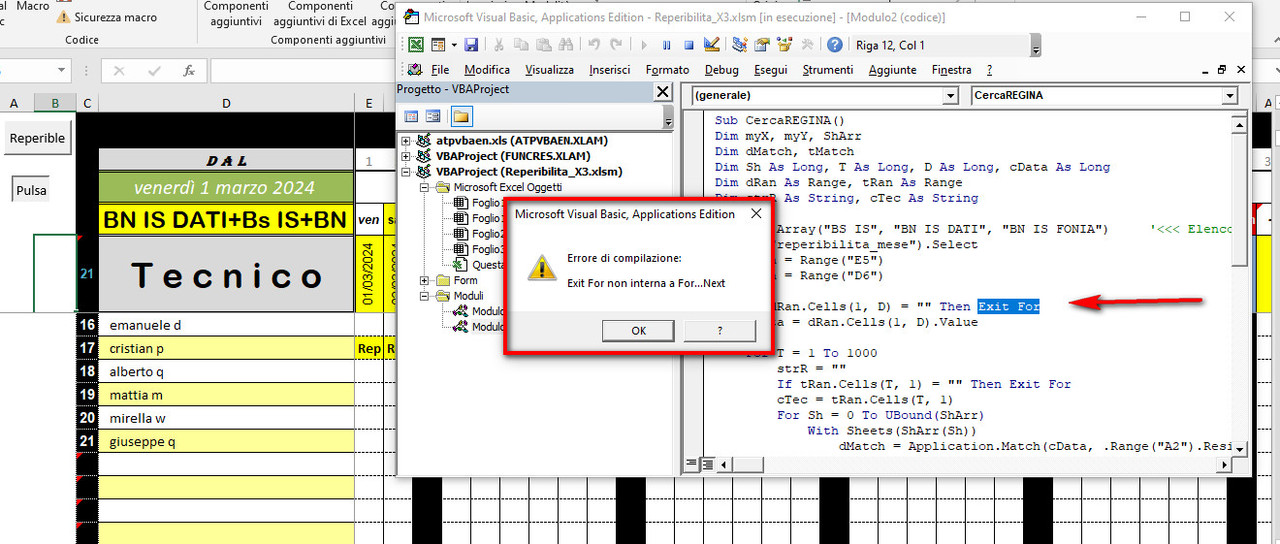Image resolution: width=1280 pixels, height=544 pixels.
Task: Click View Object icon in Project panel
Action: (x=433, y=116)
